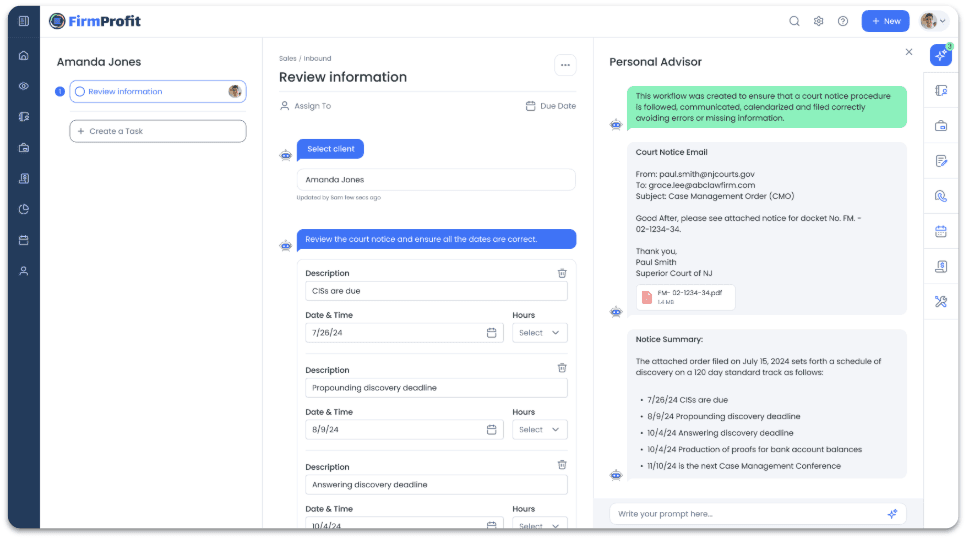
Task: Click Create a Task button
Action: point(157,131)
